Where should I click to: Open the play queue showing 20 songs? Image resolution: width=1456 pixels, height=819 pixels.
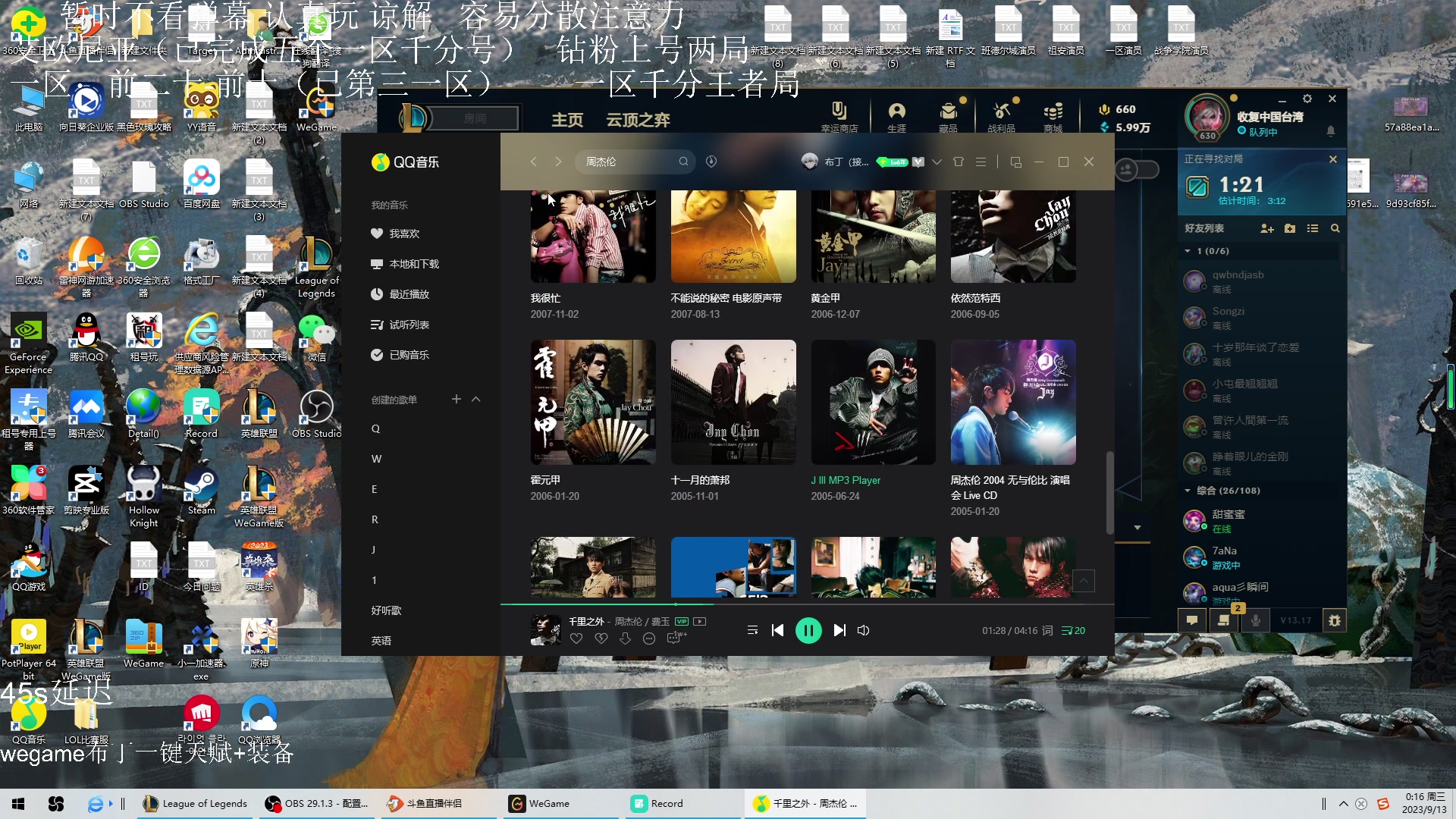[x=1073, y=630]
